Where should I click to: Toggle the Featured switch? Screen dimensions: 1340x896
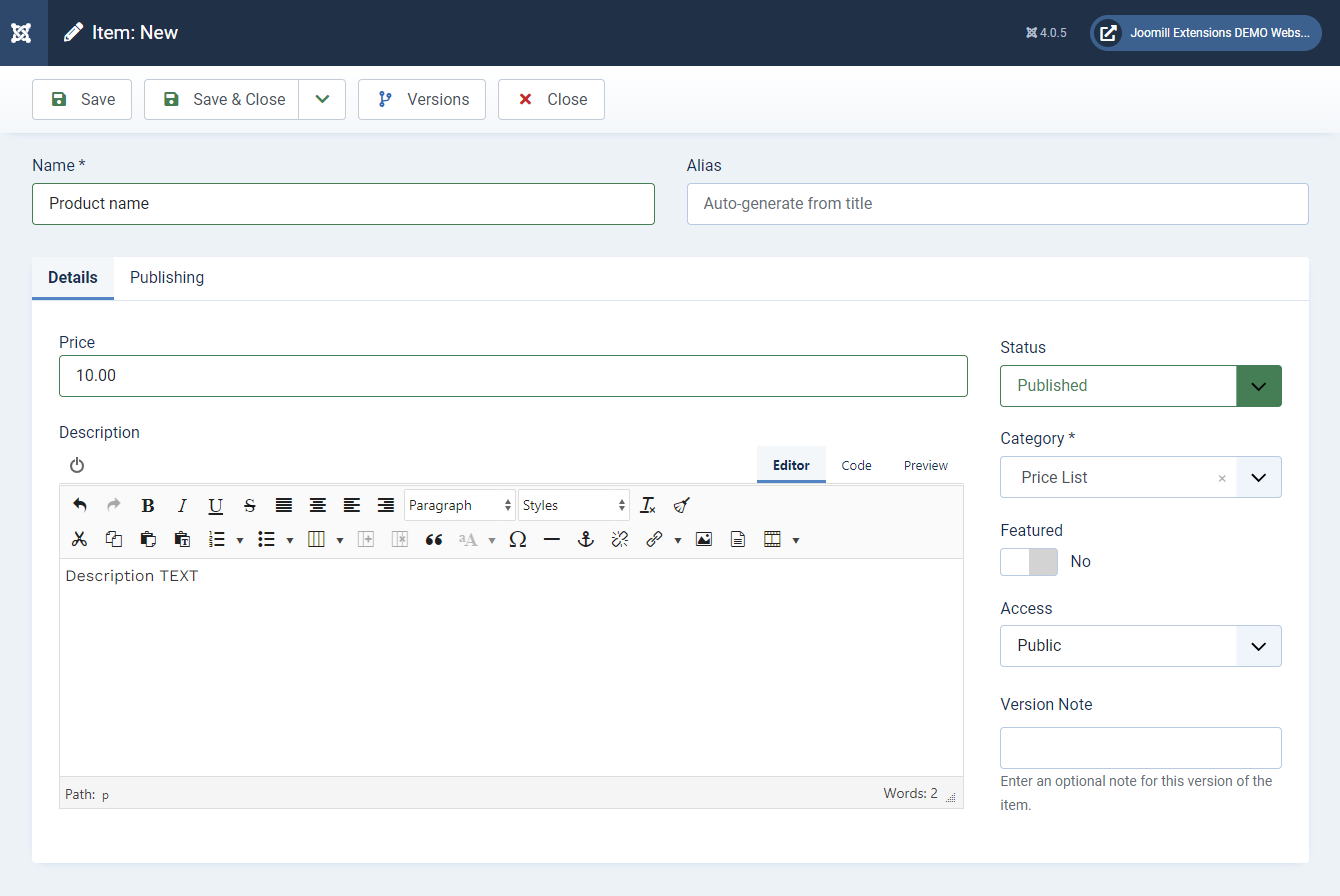coord(1028,562)
